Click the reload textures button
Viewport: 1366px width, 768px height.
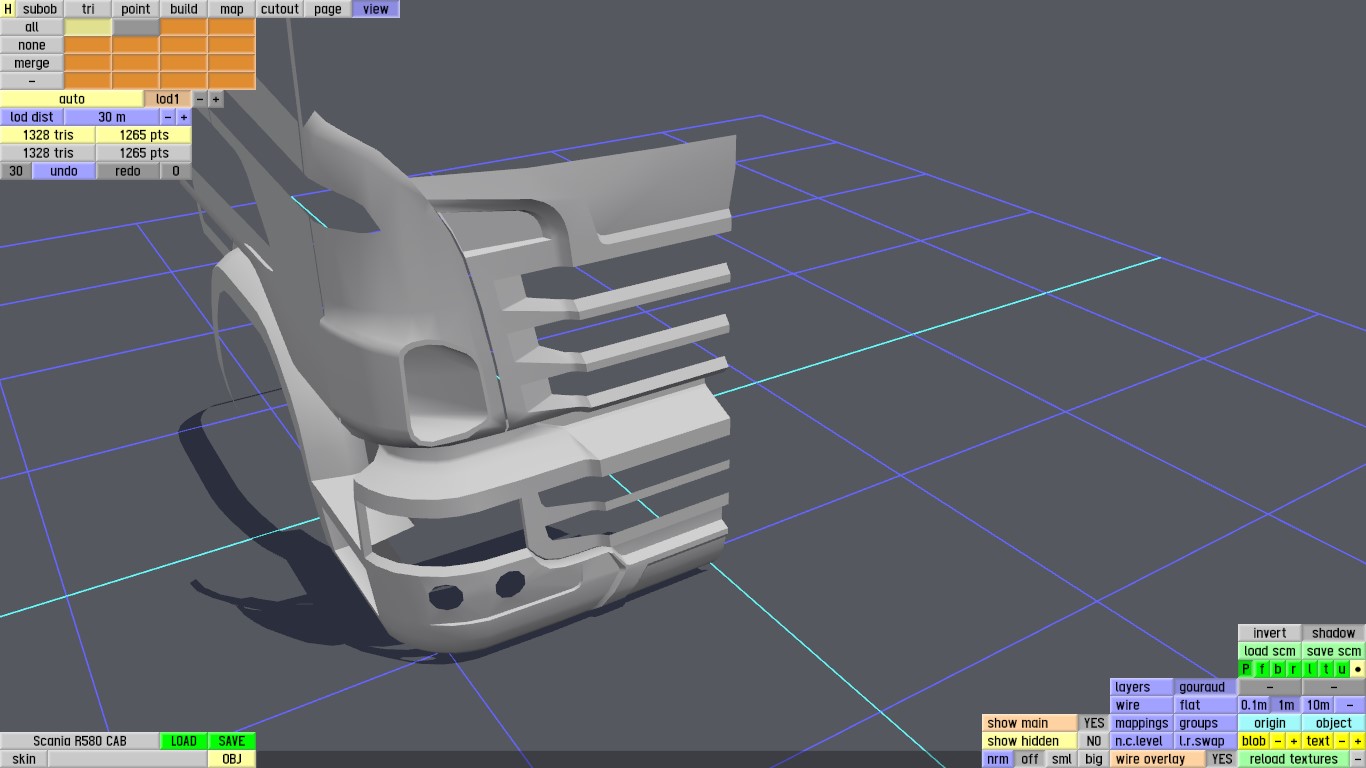(x=1294, y=759)
